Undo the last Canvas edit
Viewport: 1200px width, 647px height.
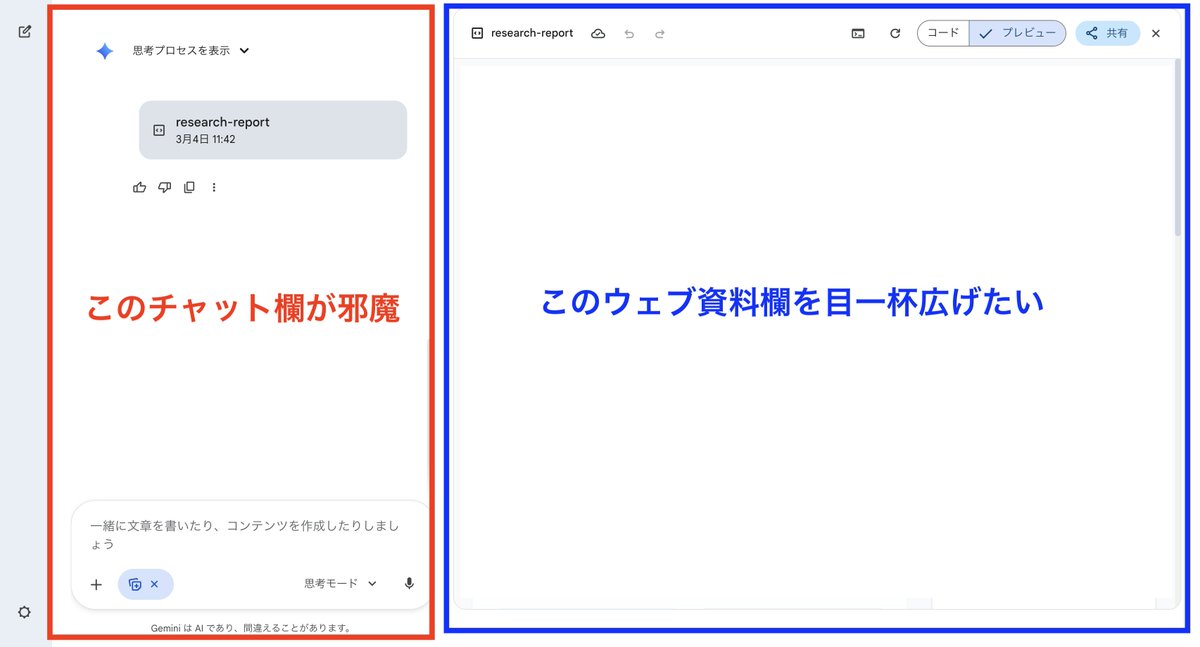click(x=629, y=33)
